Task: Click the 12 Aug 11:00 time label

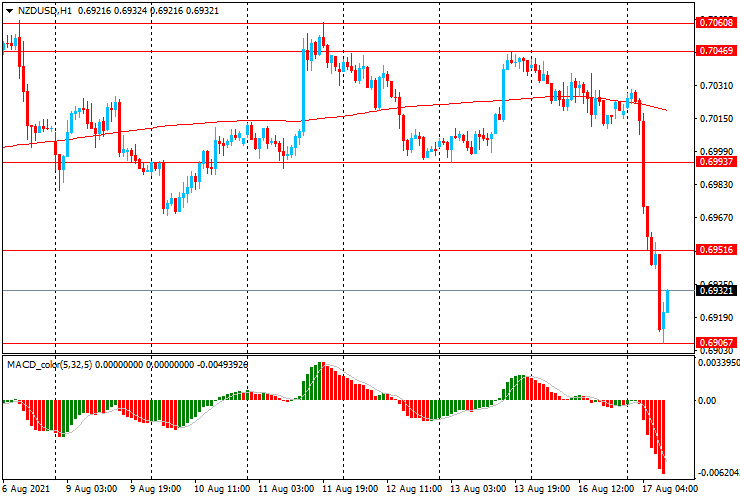Action: (x=414, y=489)
